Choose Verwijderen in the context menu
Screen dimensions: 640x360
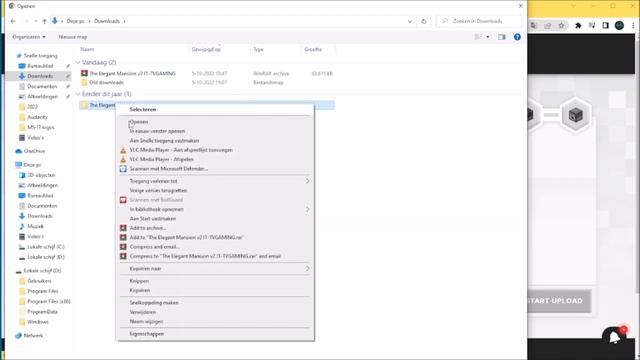coord(143,312)
